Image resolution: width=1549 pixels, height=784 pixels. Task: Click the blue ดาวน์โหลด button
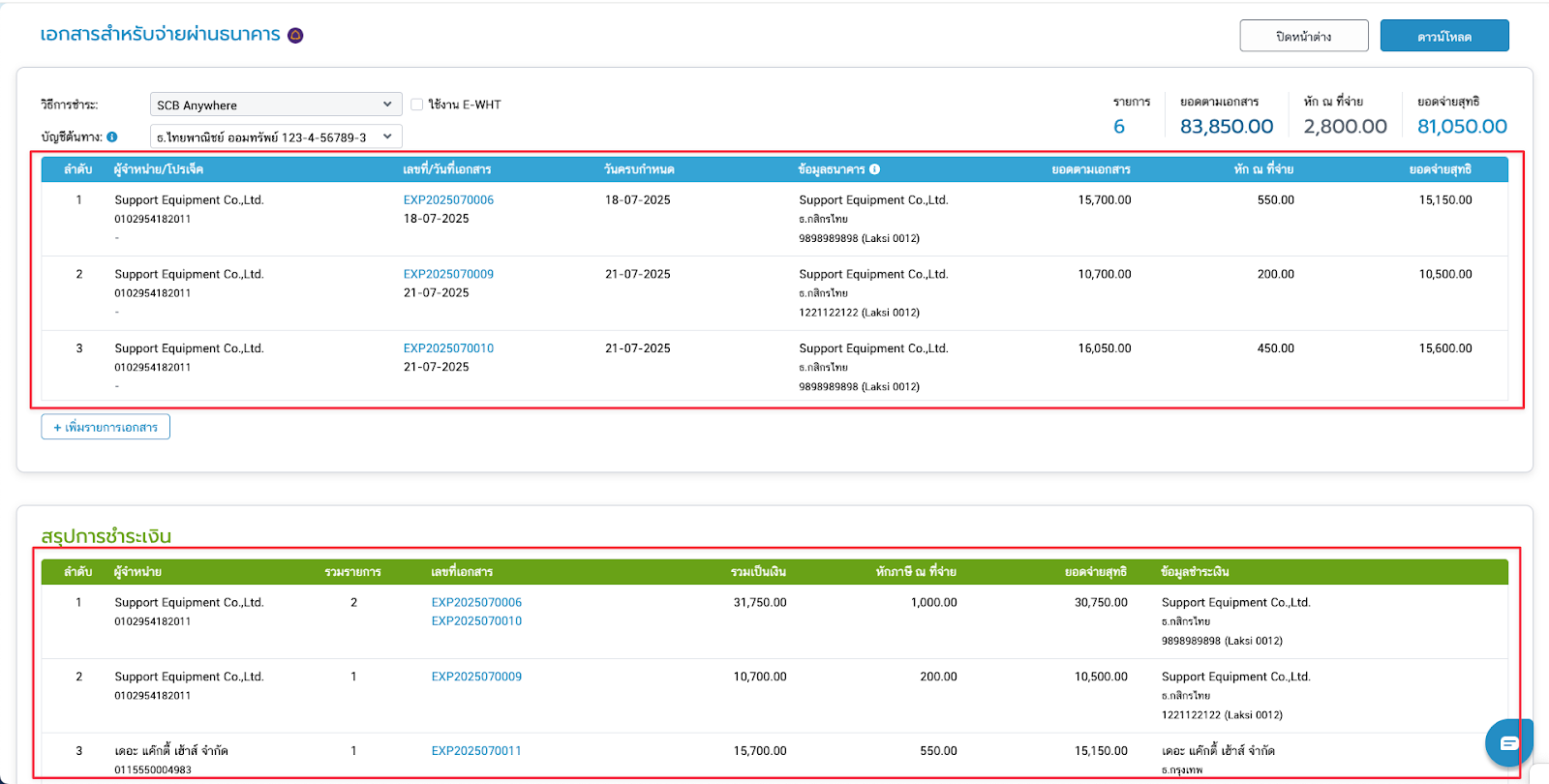pyautogui.click(x=1443, y=36)
